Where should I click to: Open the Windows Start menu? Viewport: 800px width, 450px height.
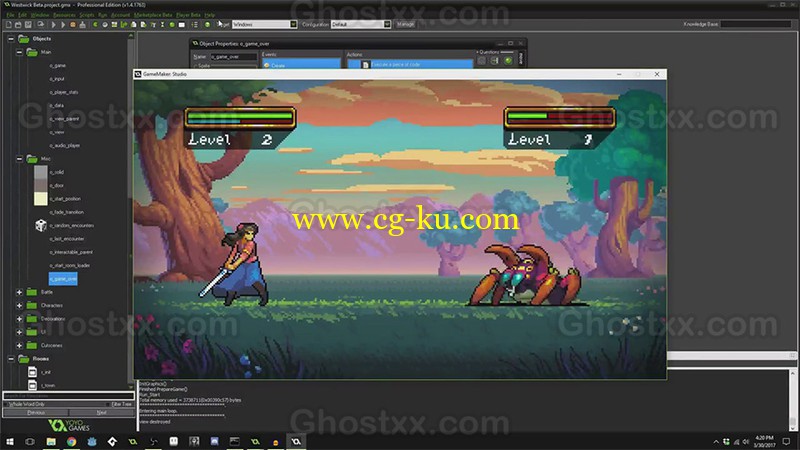pyautogui.click(x=9, y=442)
